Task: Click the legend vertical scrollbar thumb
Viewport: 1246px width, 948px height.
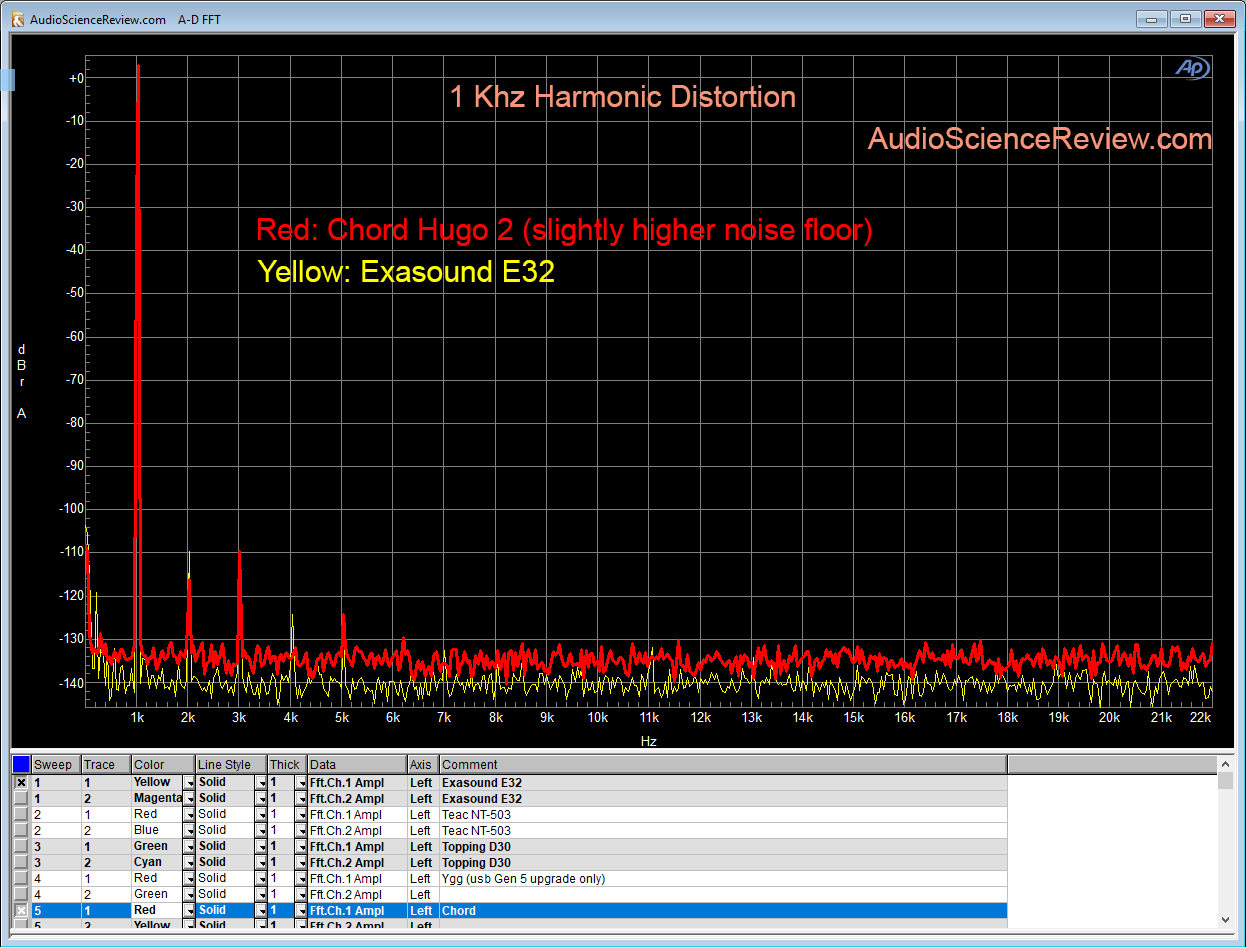Action: (x=1225, y=781)
